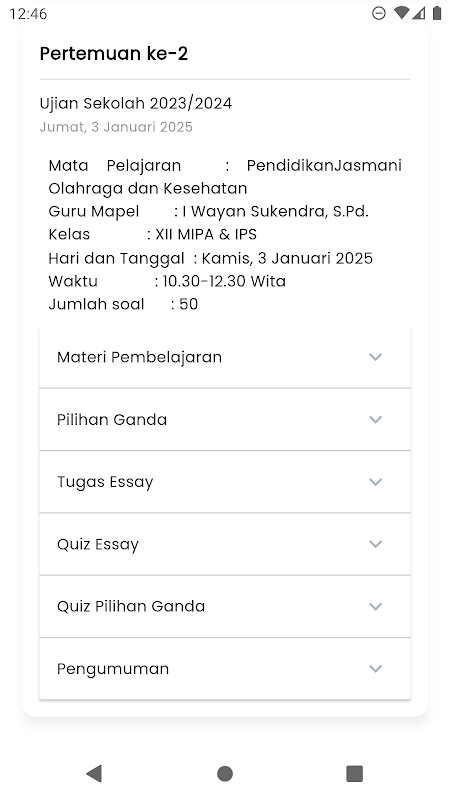Viewport: 450px width, 800px height.
Task: Expand the Pengumuman chevron arrow
Action: point(376,668)
